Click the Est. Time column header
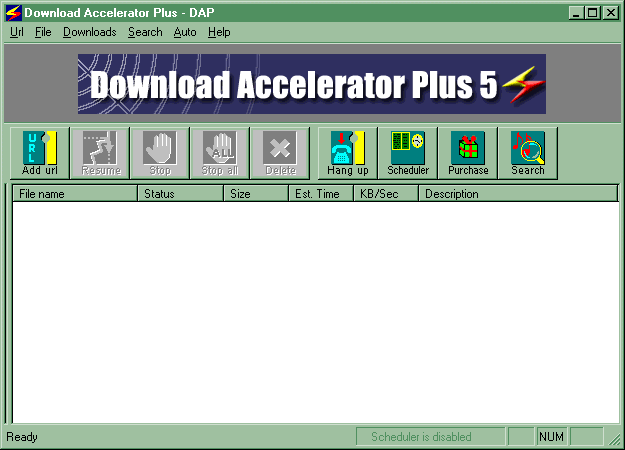Image resolution: width=625 pixels, height=450 pixels. point(320,194)
